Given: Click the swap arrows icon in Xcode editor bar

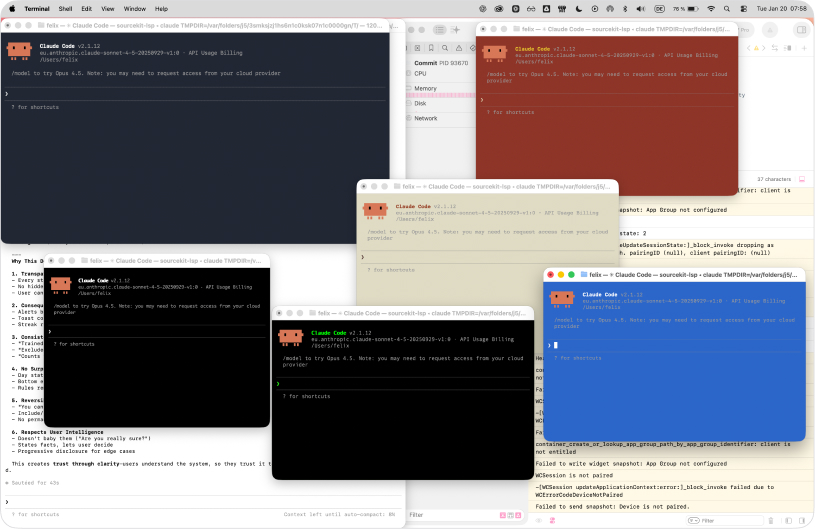Looking at the screenshot, I should [775, 48].
